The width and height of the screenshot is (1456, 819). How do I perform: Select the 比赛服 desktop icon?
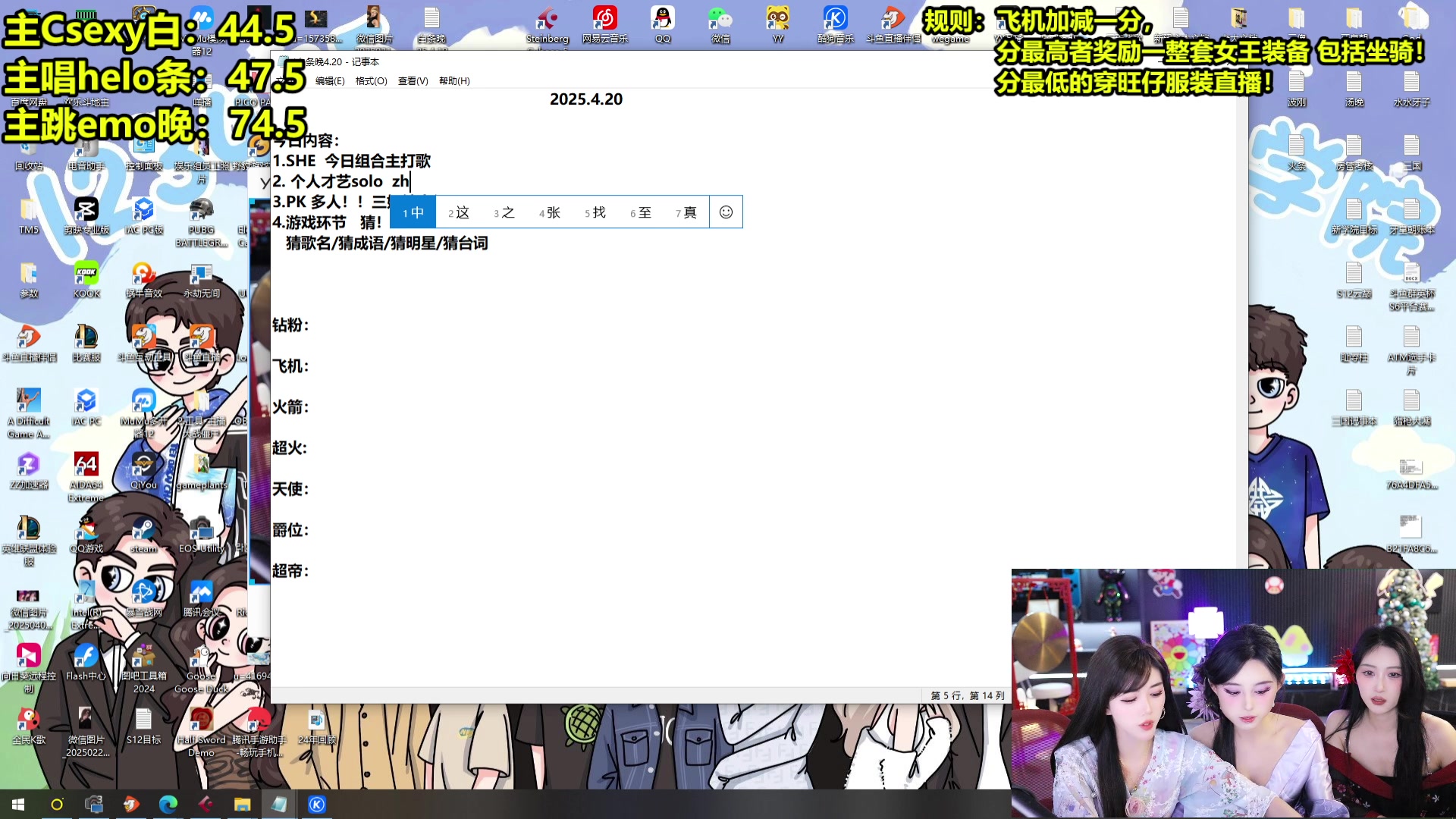click(86, 344)
